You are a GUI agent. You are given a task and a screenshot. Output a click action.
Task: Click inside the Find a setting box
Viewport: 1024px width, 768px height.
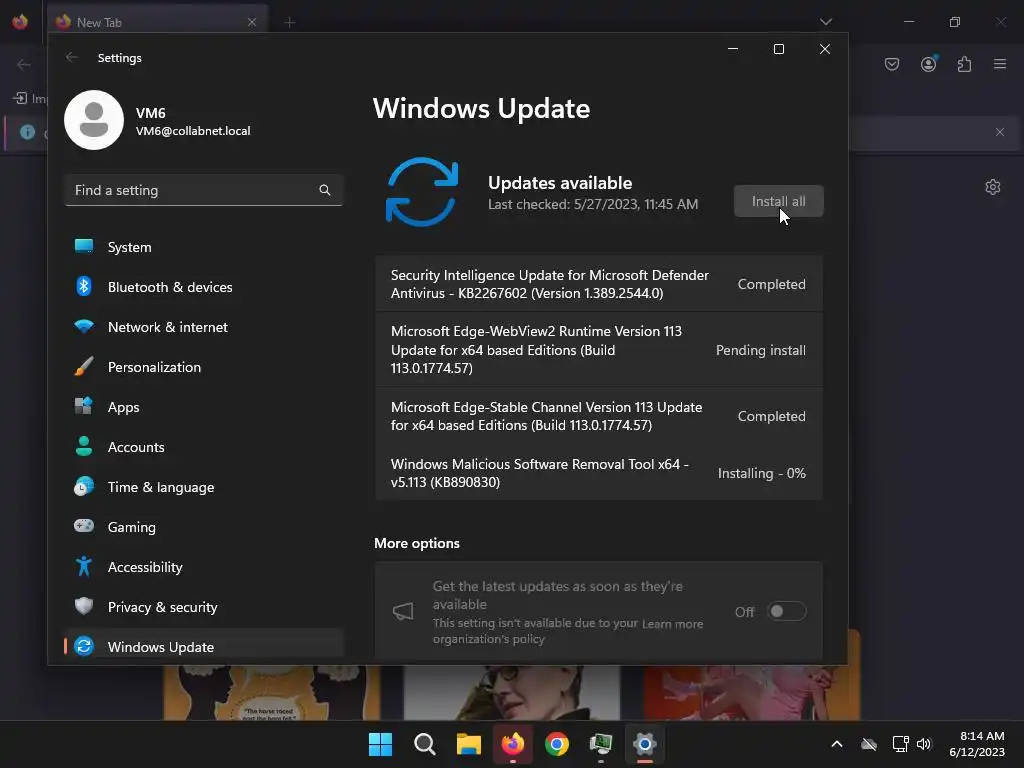[x=204, y=190]
